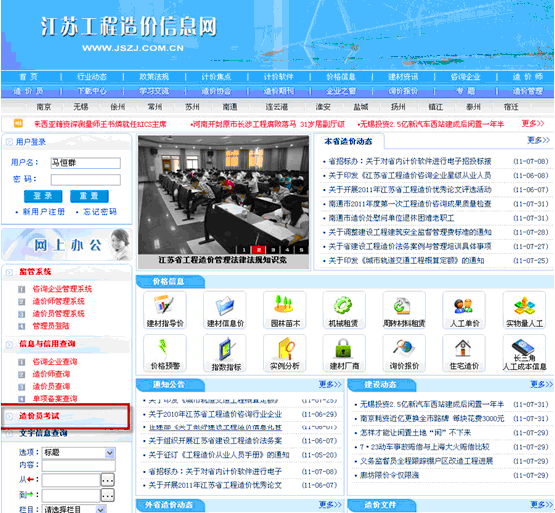Open the 新用户注册 link

44,212
